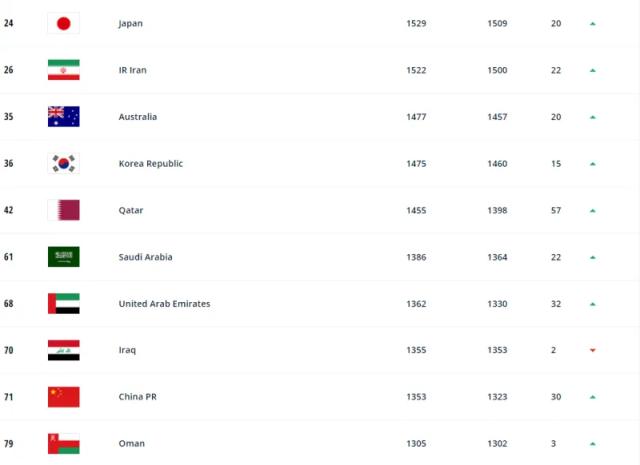The image size is (640, 465).
Task: Click Japan's green up arrow indicator
Action: 593,23
